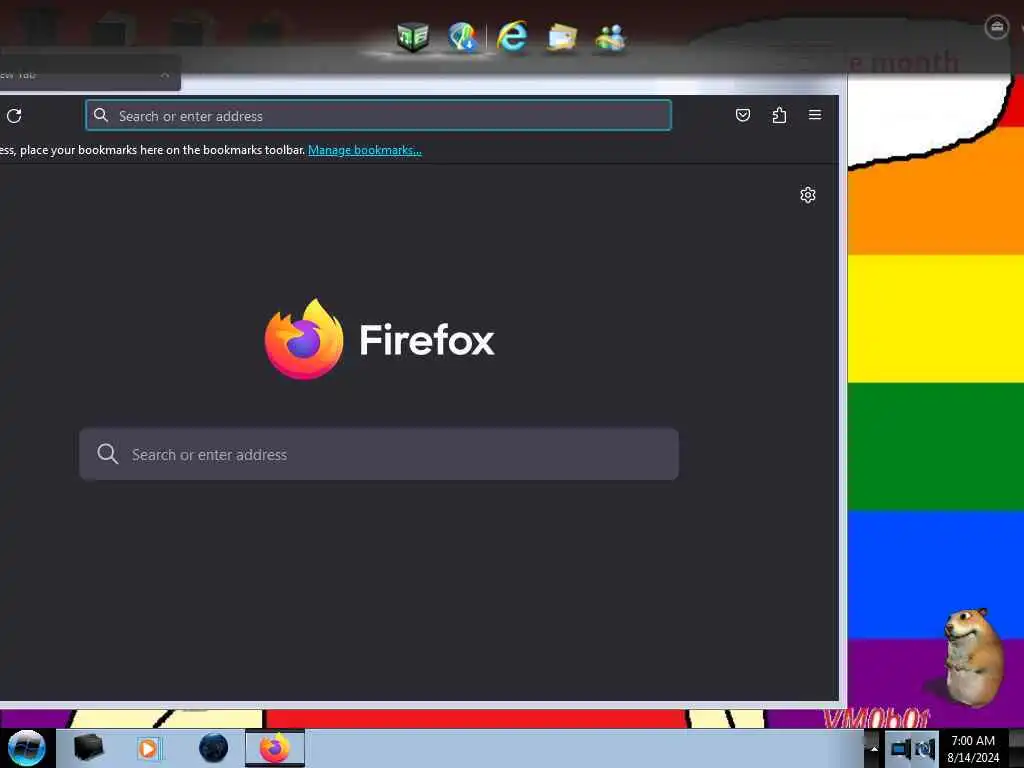The width and height of the screenshot is (1024, 768).
Task: Show hidden system tray icons arrow
Action: 874,748
